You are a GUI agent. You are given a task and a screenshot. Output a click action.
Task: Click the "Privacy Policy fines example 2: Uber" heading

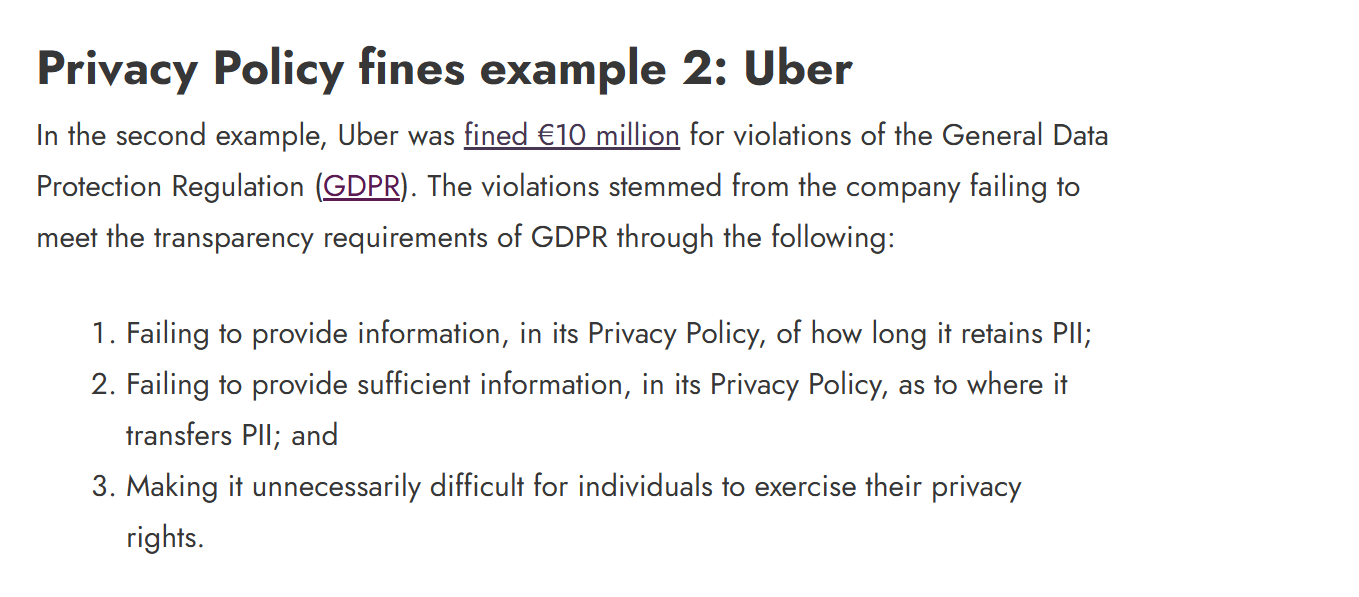click(x=444, y=69)
